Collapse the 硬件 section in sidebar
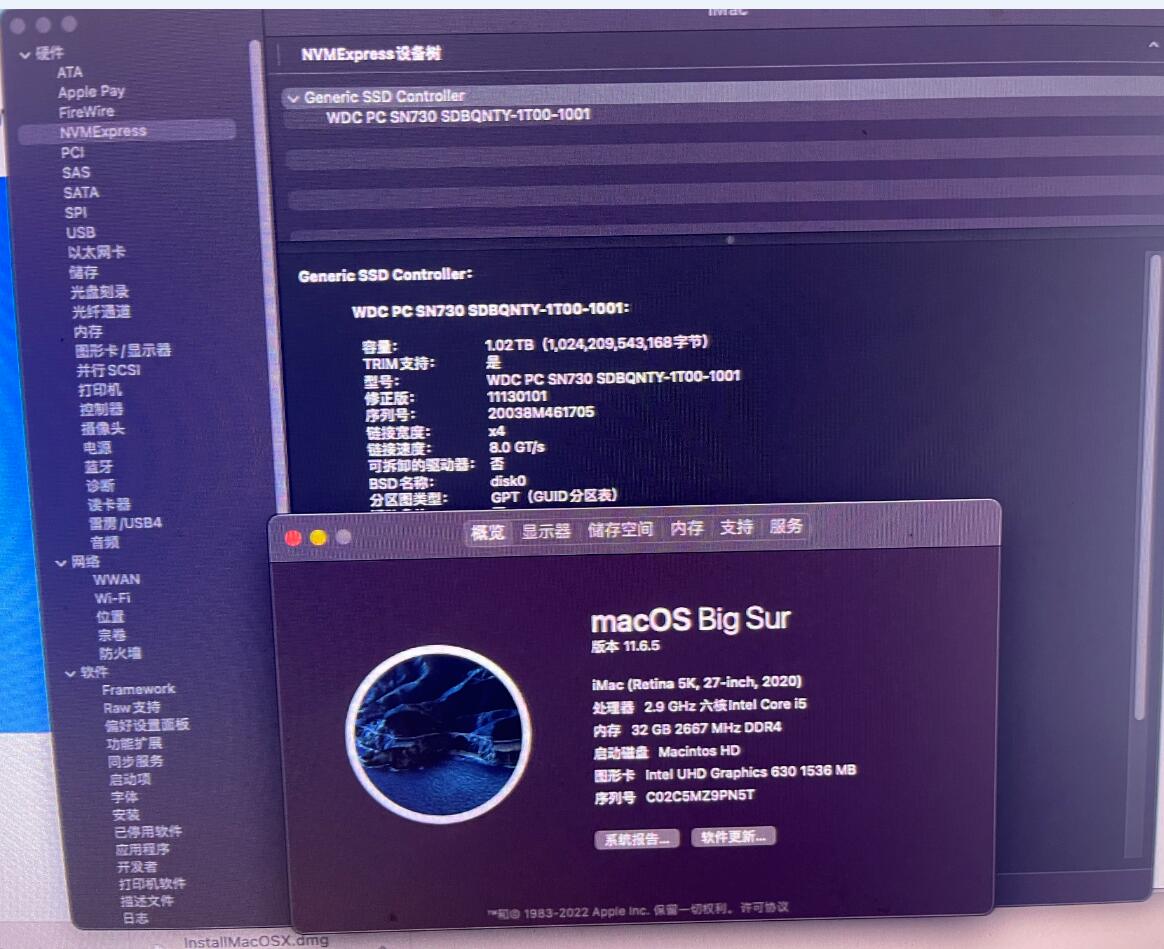The width and height of the screenshot is (1164, 949). (x=25, y=54)
